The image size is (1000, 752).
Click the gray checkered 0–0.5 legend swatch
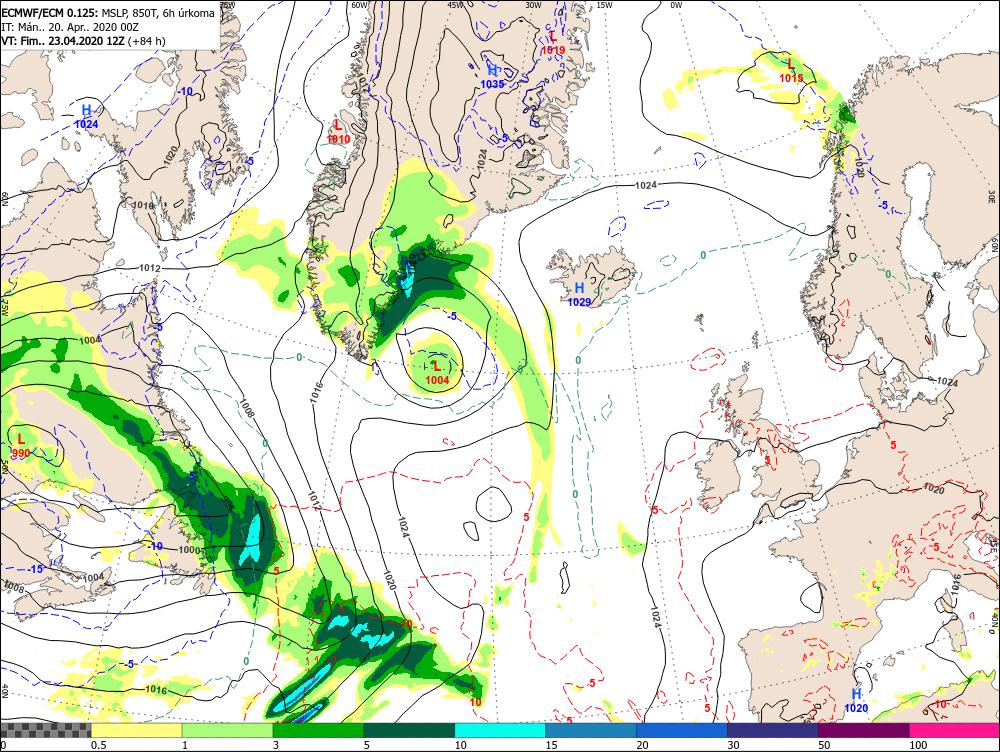46,730
